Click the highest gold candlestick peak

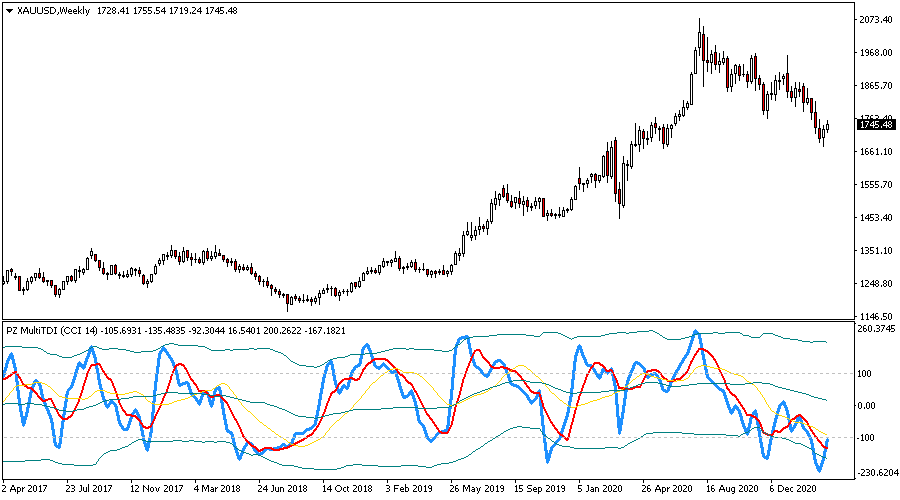(700, 22)
